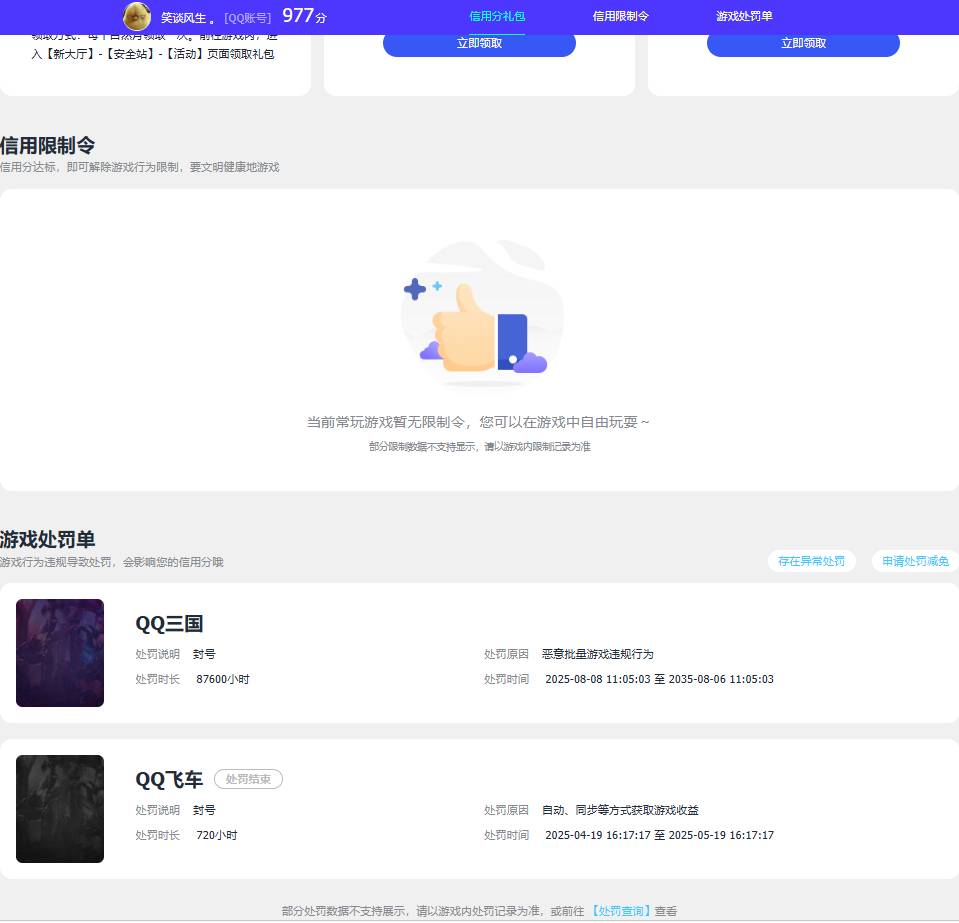Click the [QQ账号] label next to username
Screen dimensions: 959x923
pyautogui.click(x=246, y=17)
